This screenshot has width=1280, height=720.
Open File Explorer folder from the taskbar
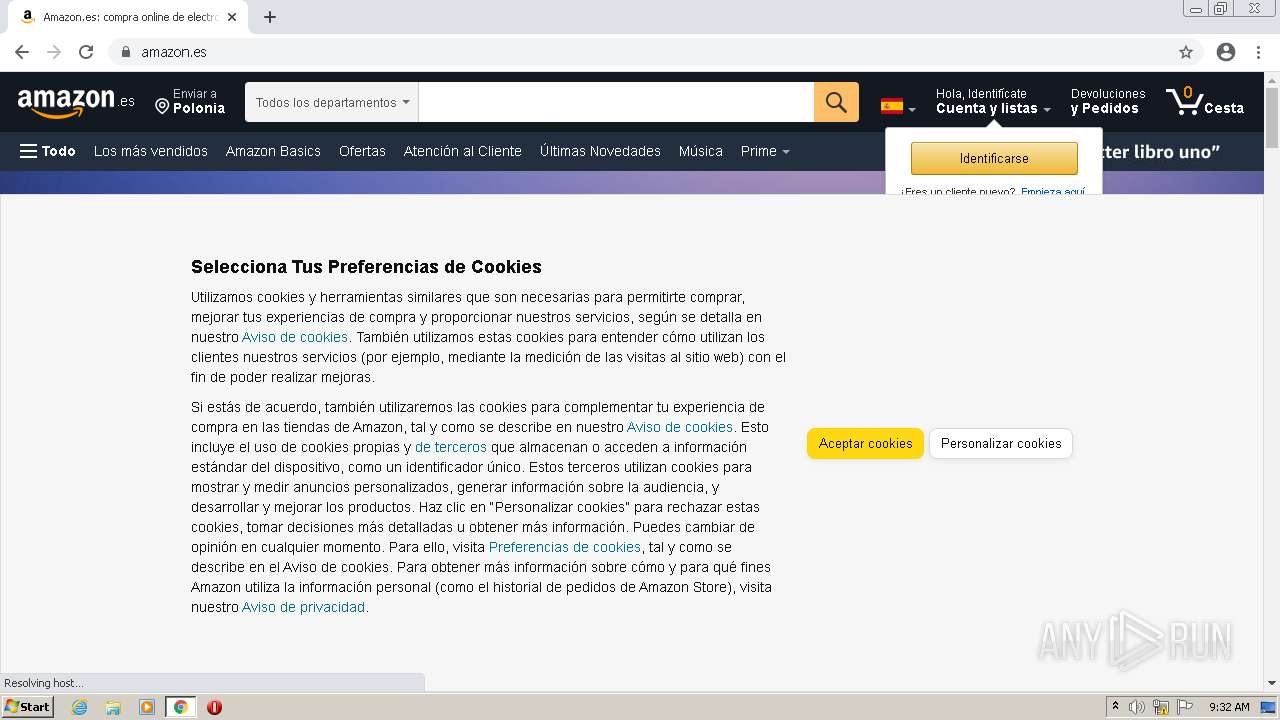point(113,707)
